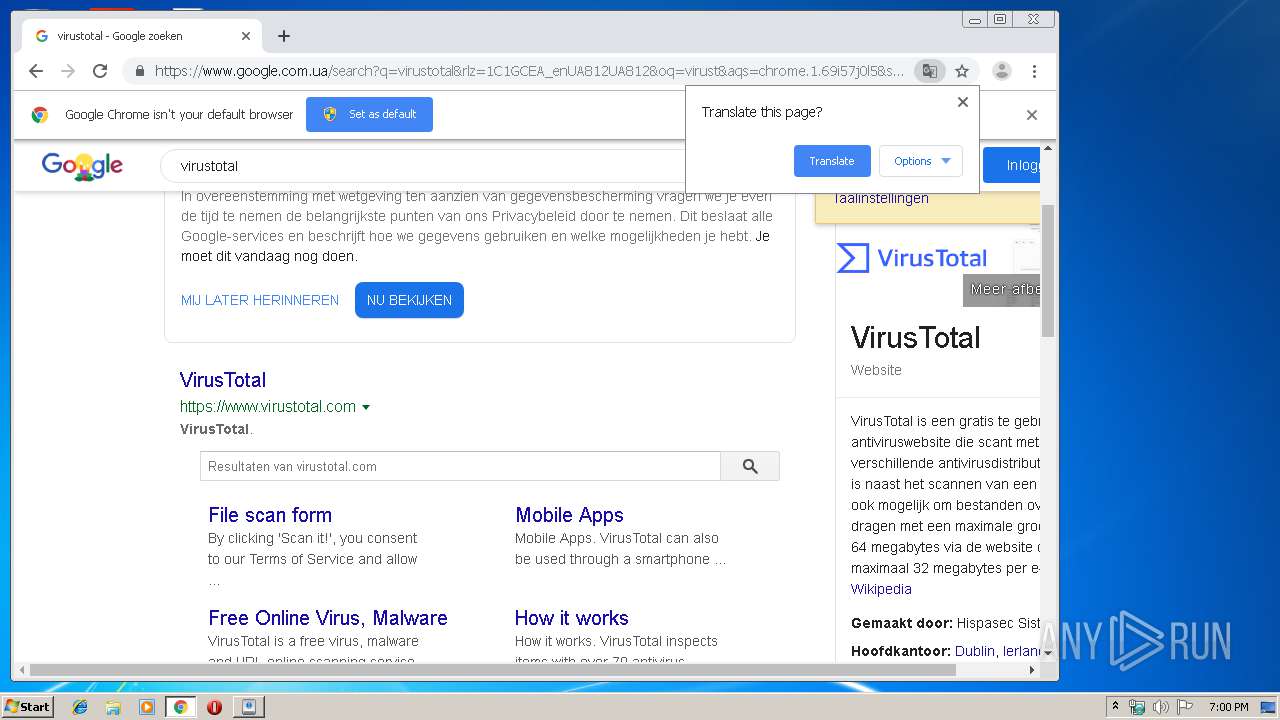Image resolution: width=1280 pixels, height=720 pixels.
Task: Click the horizontal scrollbar at page bottom
Action: pyautogui.click(x=492, y=670)
